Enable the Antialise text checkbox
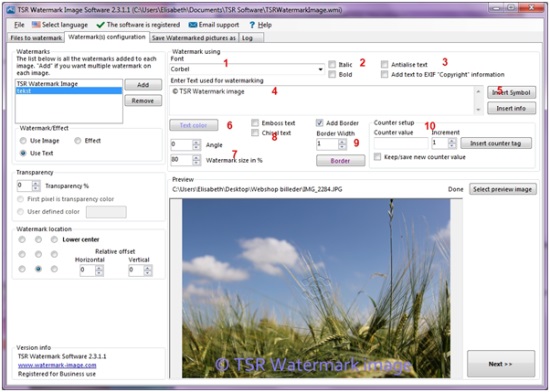 click(384, 64)
